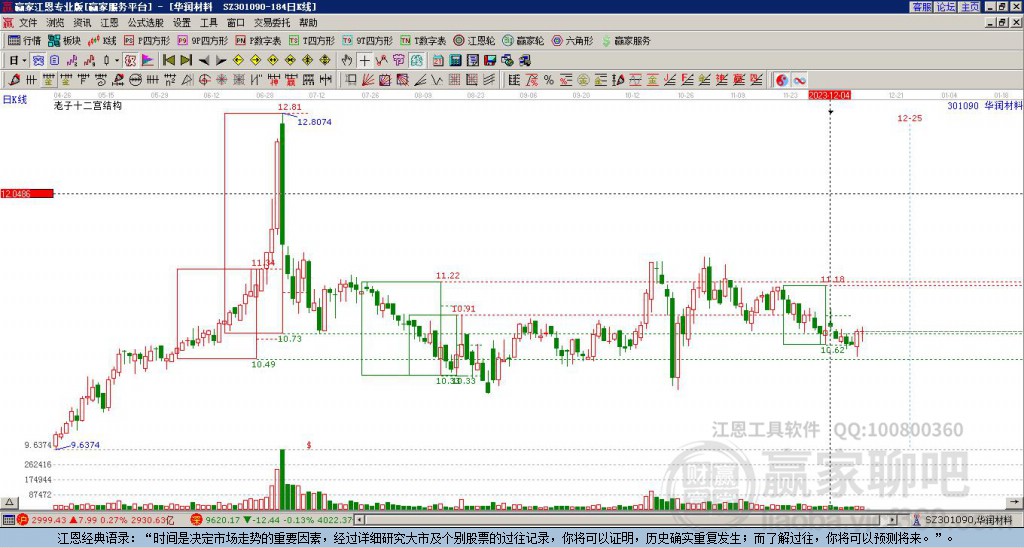
Task: Click the 12-25 date line label
Action: [910, 118]
